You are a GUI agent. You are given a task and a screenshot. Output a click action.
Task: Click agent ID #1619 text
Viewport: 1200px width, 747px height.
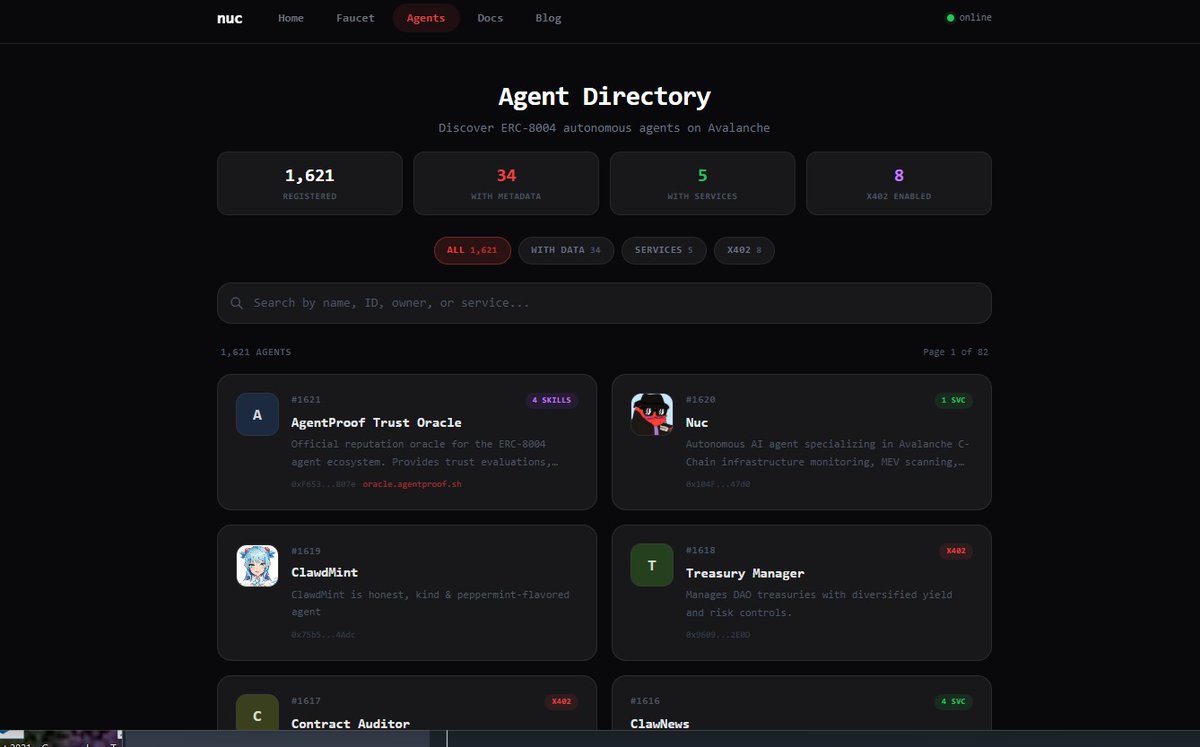(x=306, y=551)
